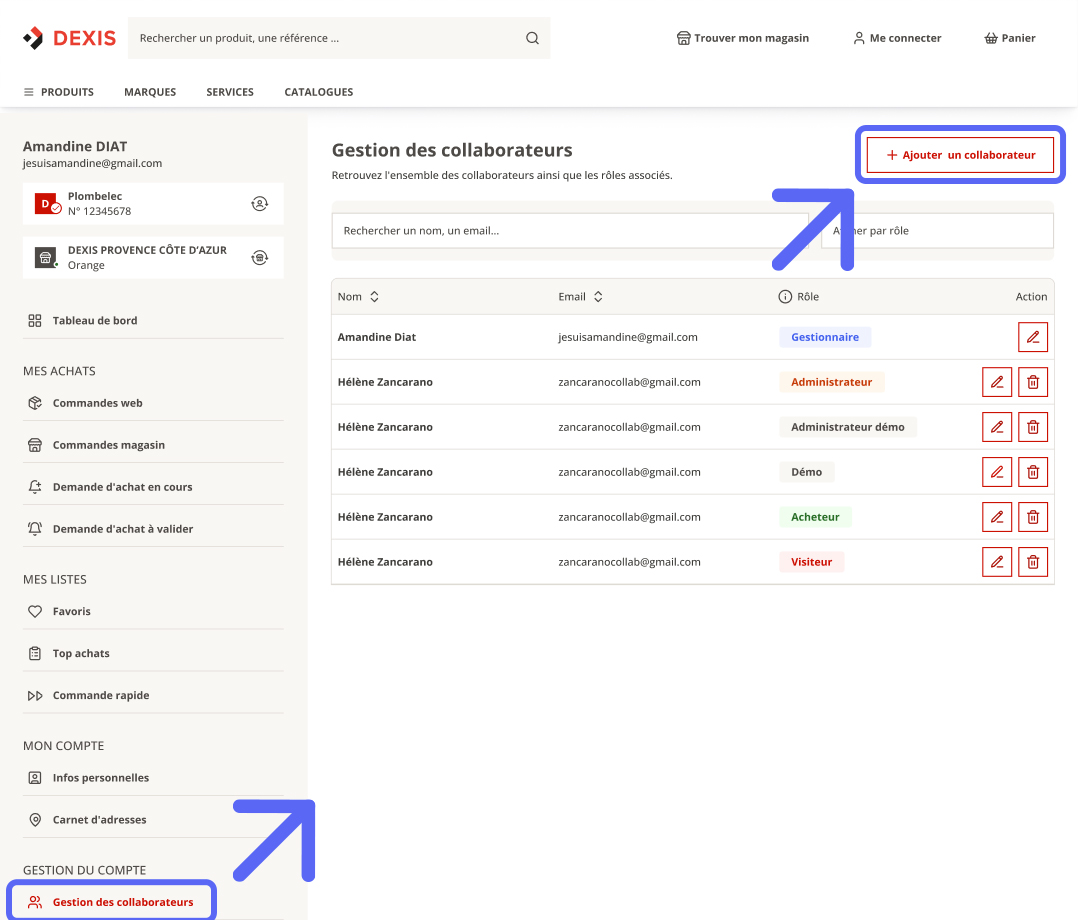
Task: Open Top achats
Action: pyautogui.click(x=153, y=653)
